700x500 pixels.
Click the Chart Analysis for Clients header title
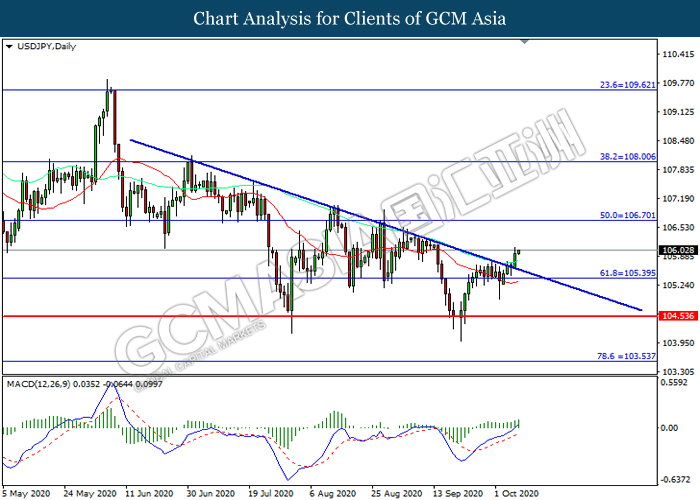click(350, 19)
